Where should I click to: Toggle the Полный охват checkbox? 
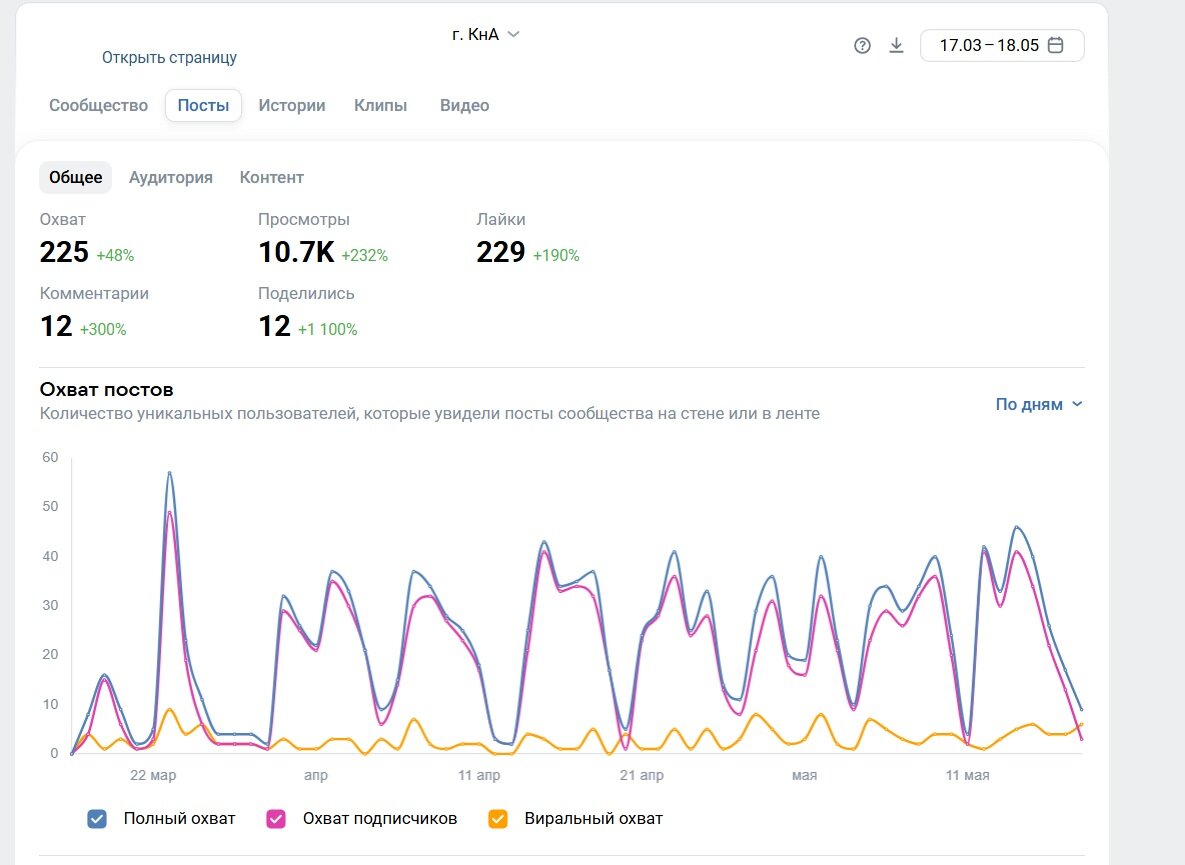[97, 819]
